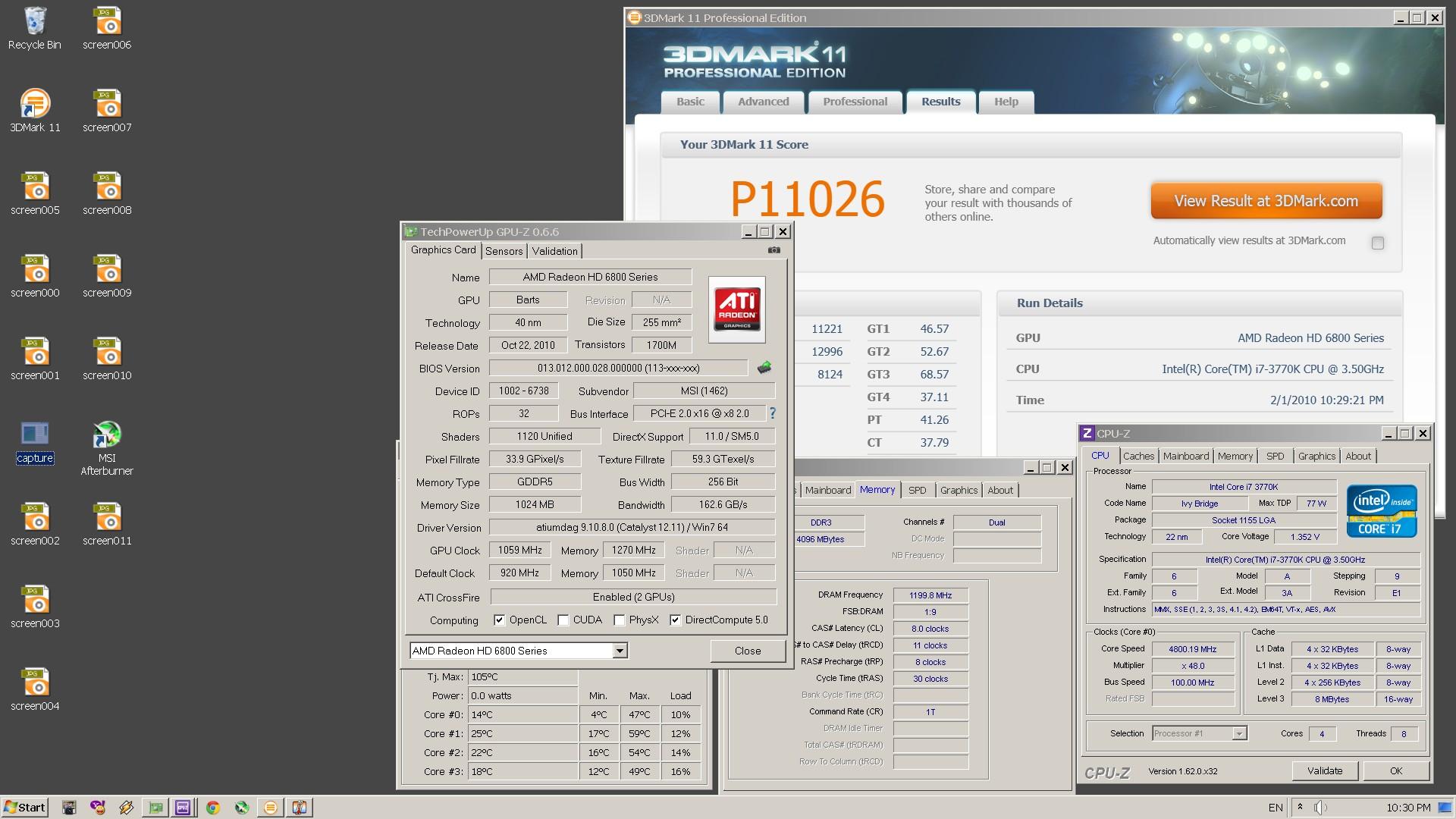Click the Bus Interface question mark help icon
Viewport: 1456px width, 819px height.
pyautogui.click(x=773, y=413)
